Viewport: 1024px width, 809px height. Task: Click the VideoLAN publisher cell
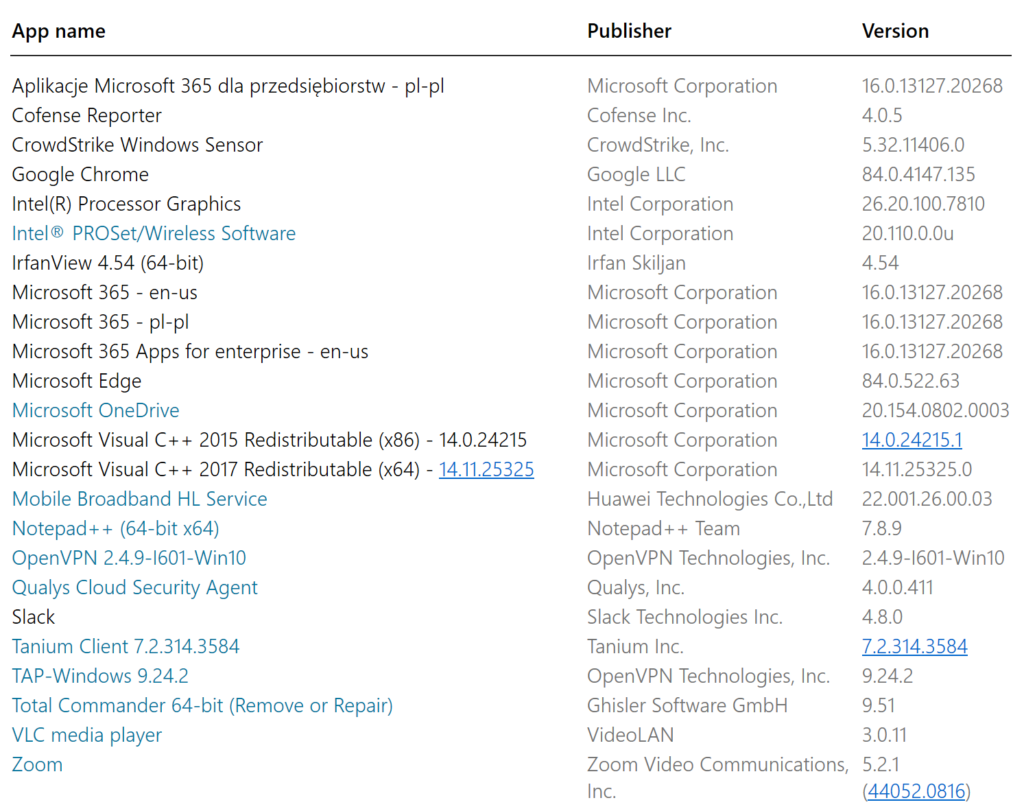click(630, 735)
